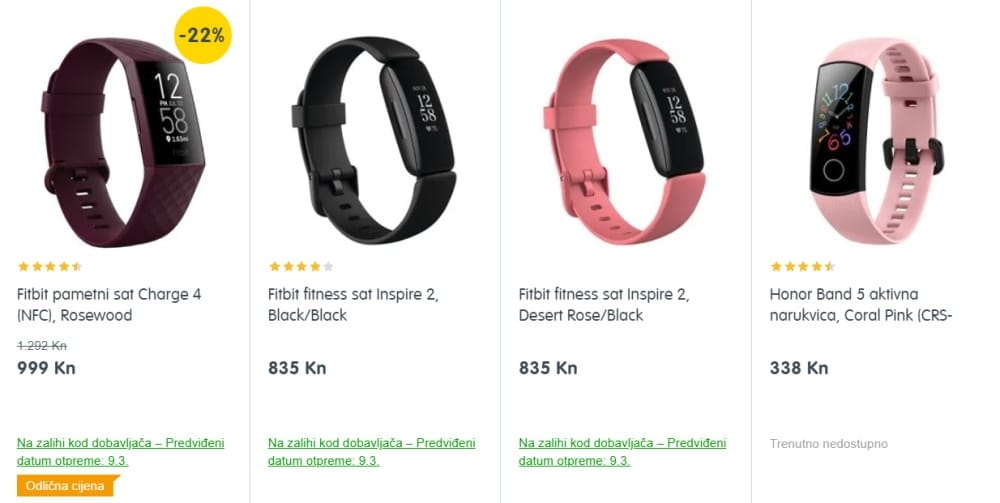Open Fitbit pametni sat Charge 4 title link
Viewport: 1000px width, 503px height.
point(109,305)
